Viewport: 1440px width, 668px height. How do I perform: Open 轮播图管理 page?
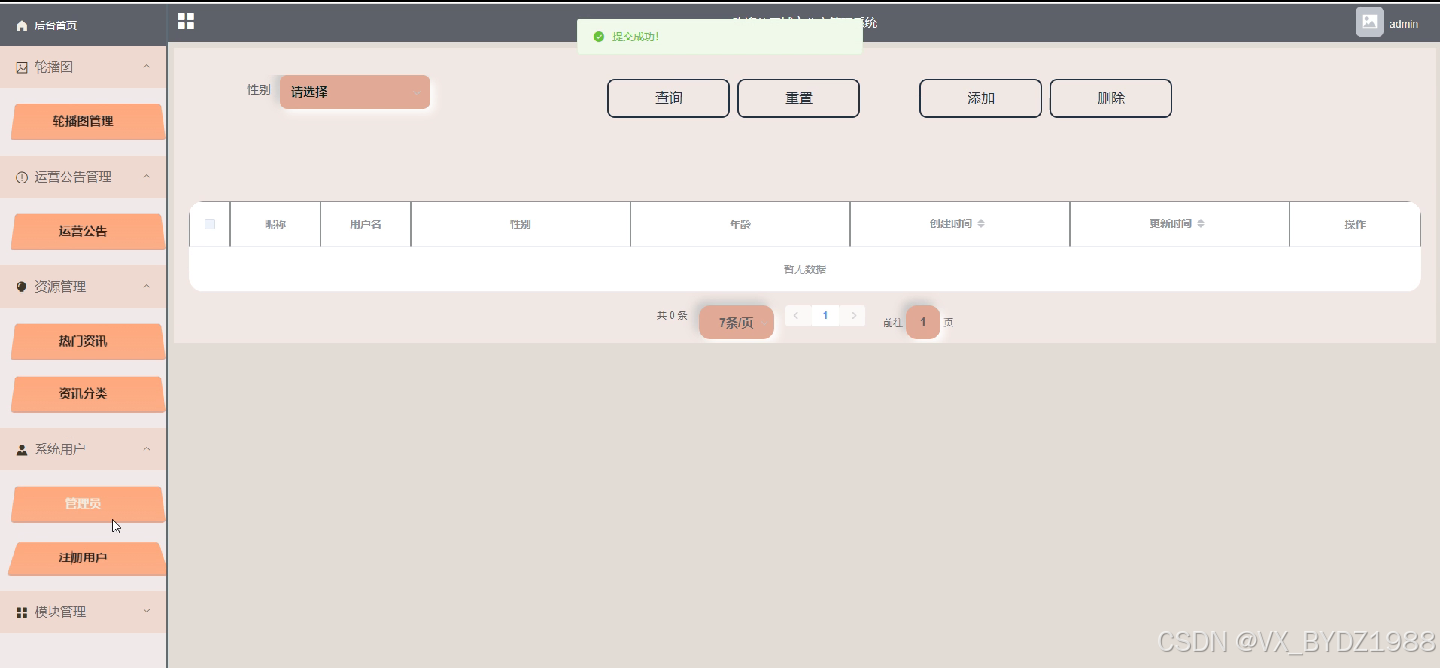tap(88, 121)
